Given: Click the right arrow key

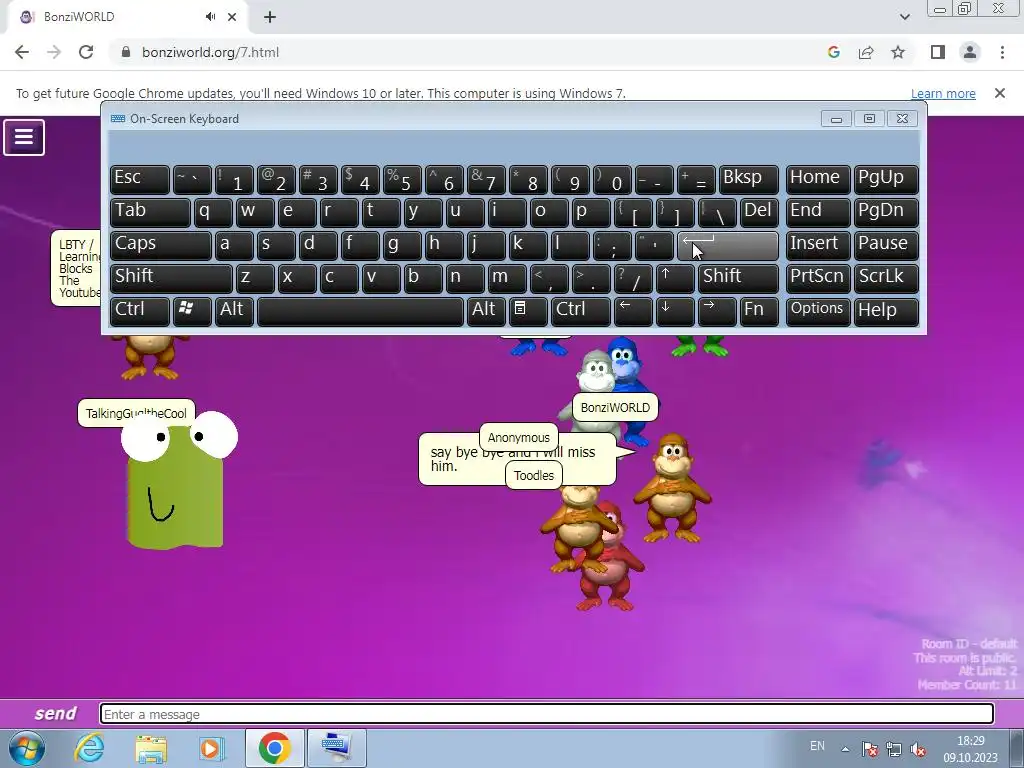Looking at the screenshot, I should click(716, 311).
